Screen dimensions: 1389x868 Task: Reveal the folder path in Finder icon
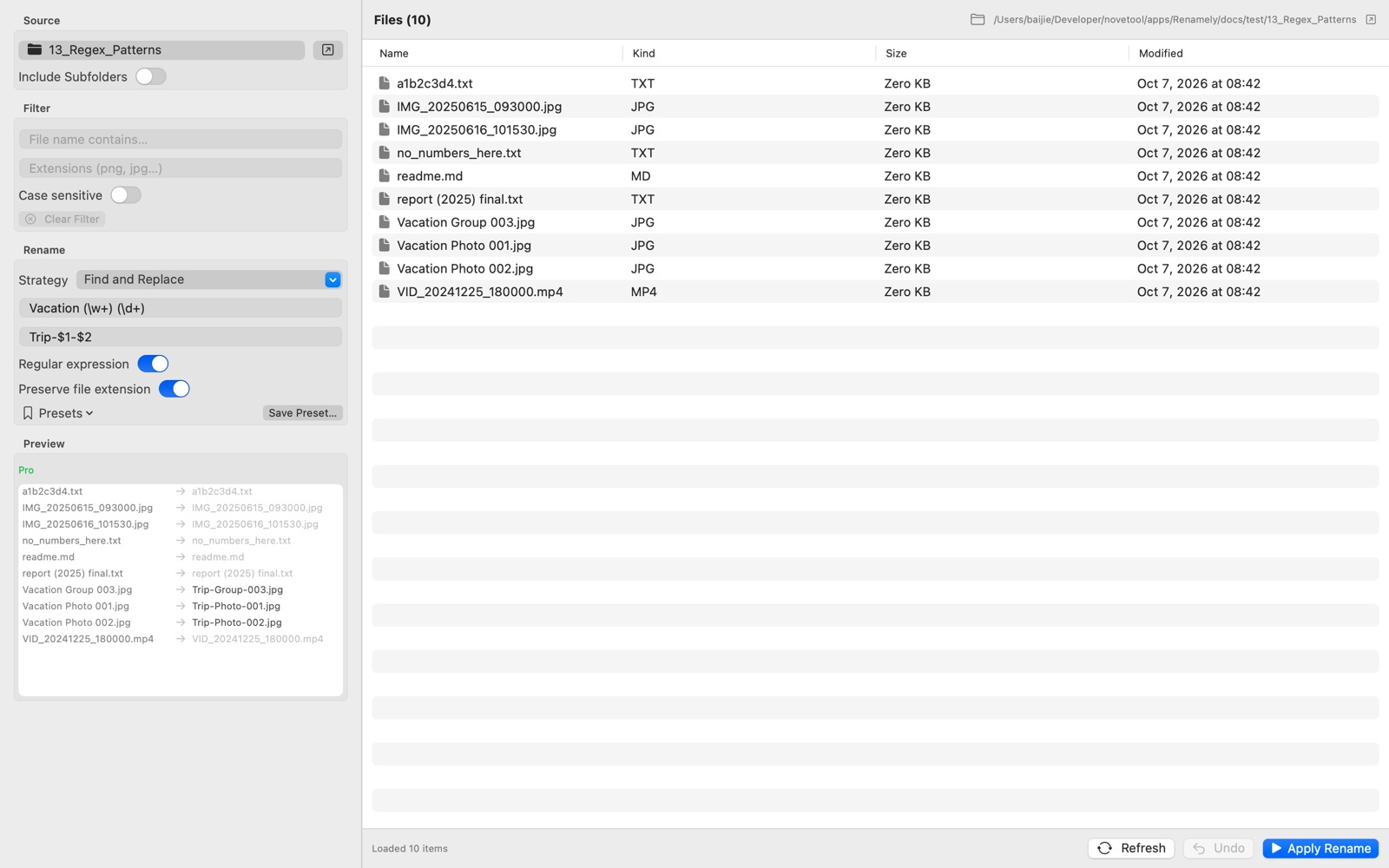[1371, 19]
